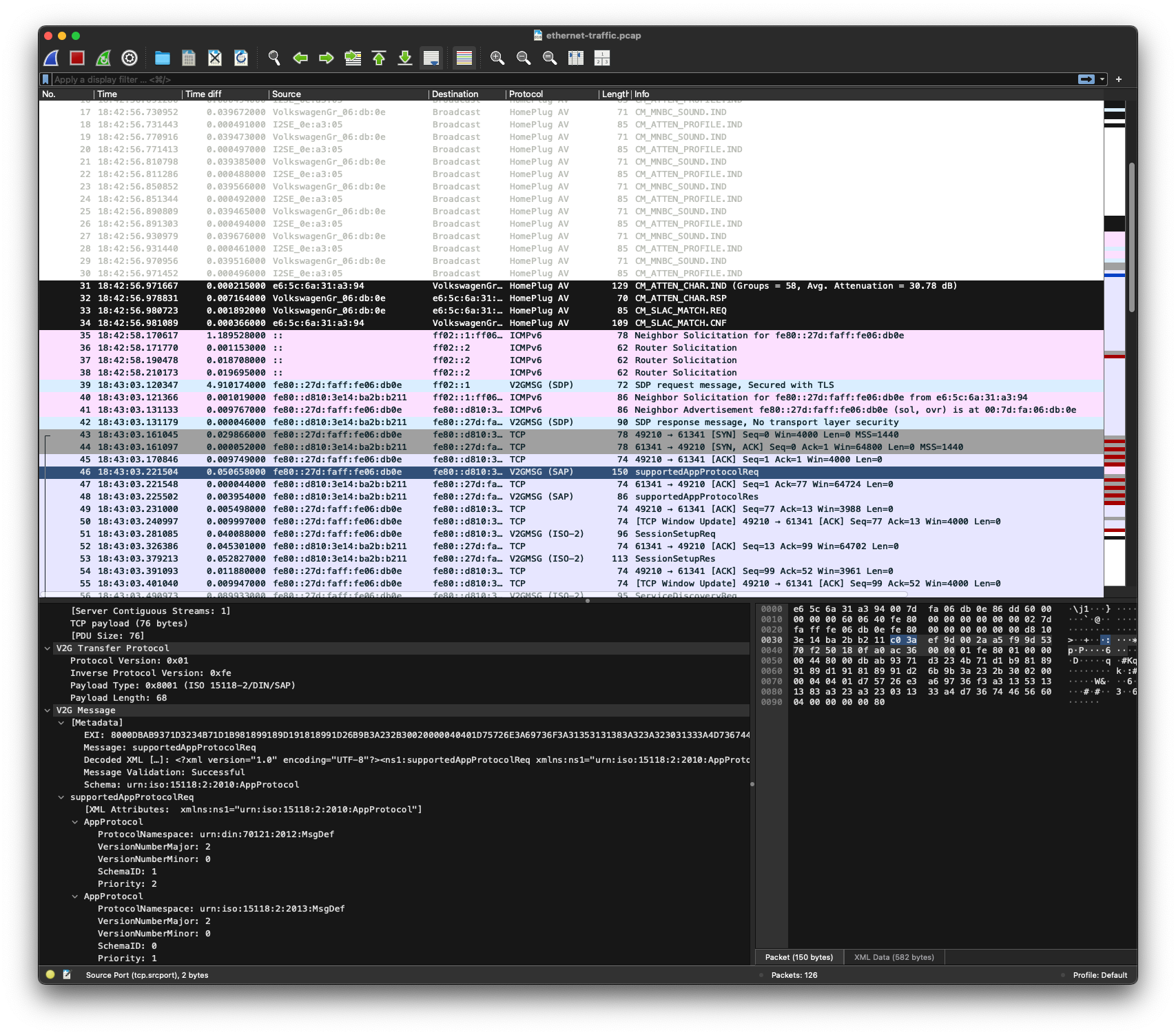Start a new capture with the shark fin icon
This screenshot has width=1176, height=1035.
point(52,59)
